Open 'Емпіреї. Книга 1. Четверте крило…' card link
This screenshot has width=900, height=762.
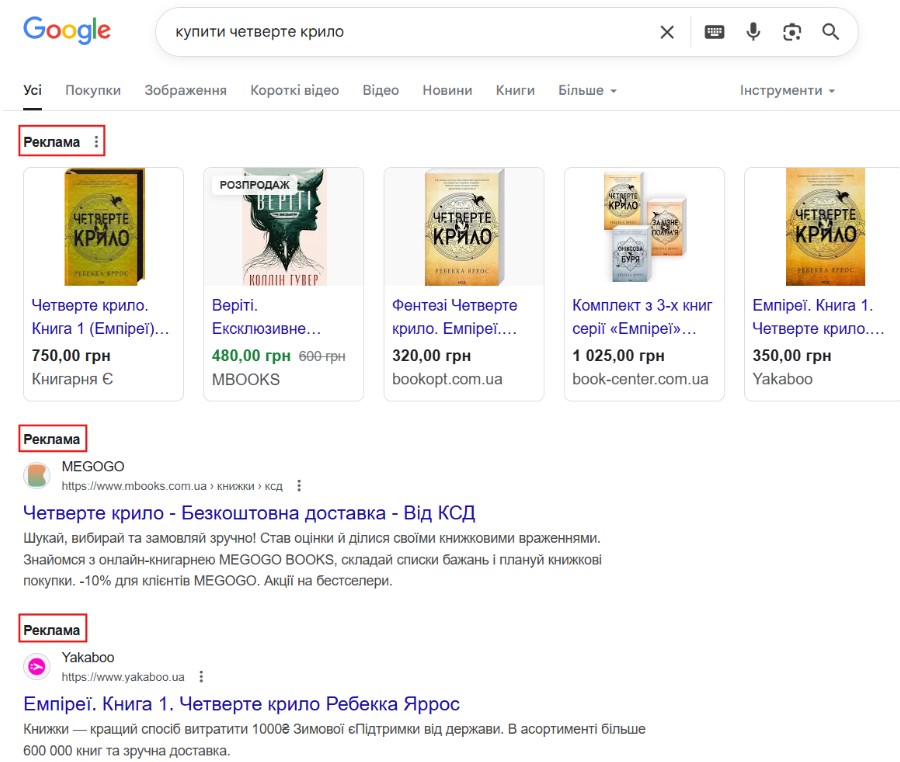coord(818,317)
